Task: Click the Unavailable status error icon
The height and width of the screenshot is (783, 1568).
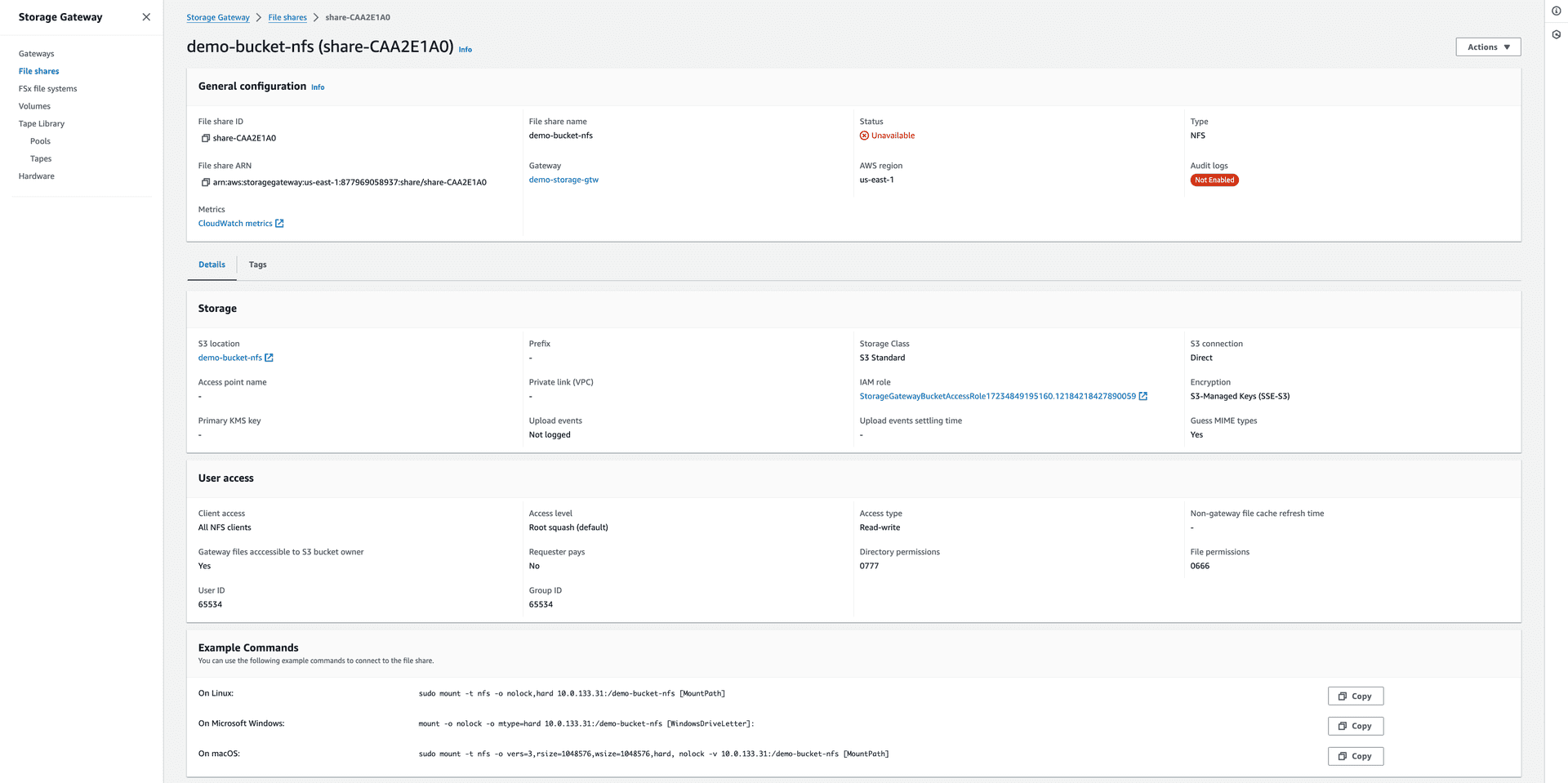Action: click(x=864, y=136)
